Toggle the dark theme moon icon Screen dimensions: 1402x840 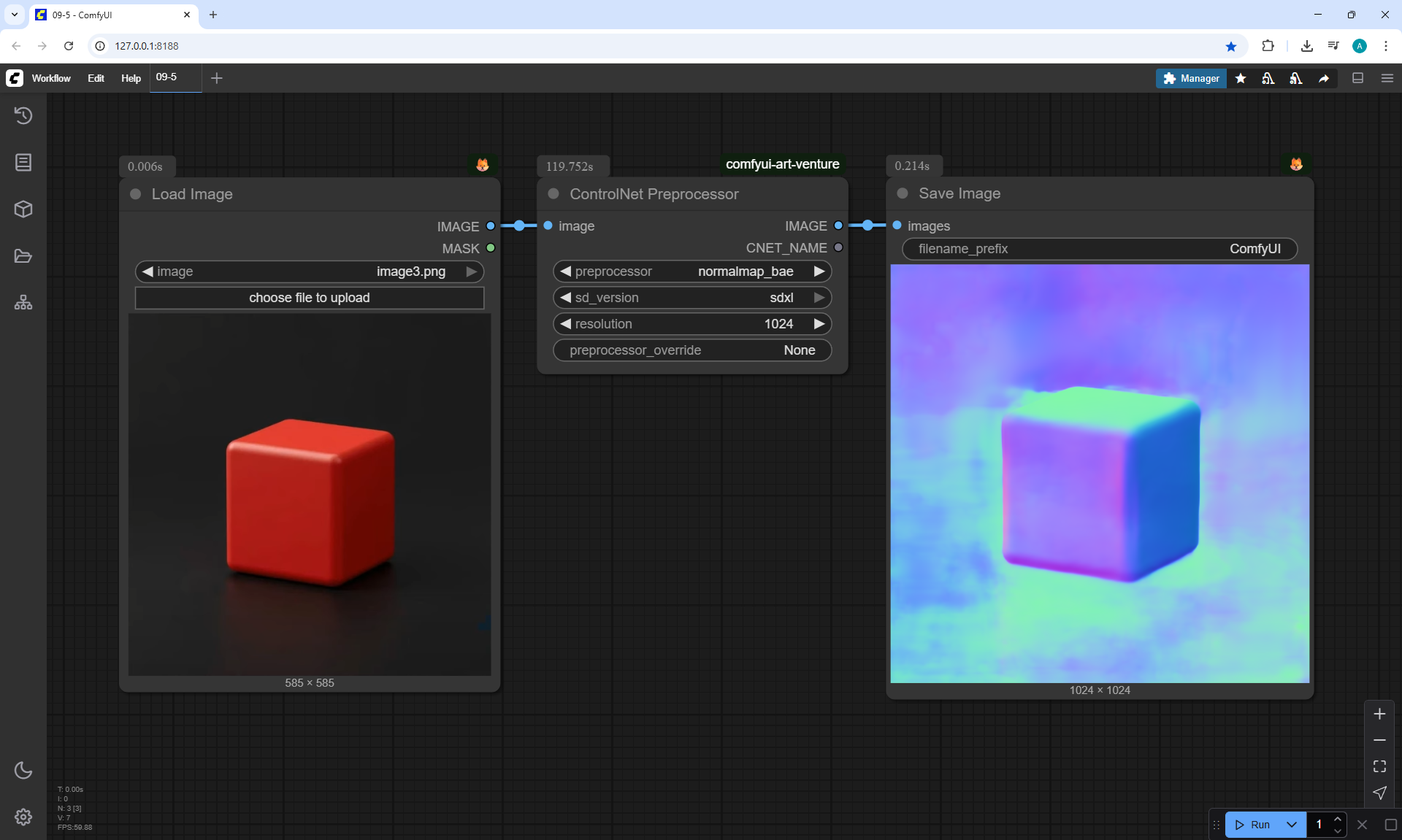[23, 770]
